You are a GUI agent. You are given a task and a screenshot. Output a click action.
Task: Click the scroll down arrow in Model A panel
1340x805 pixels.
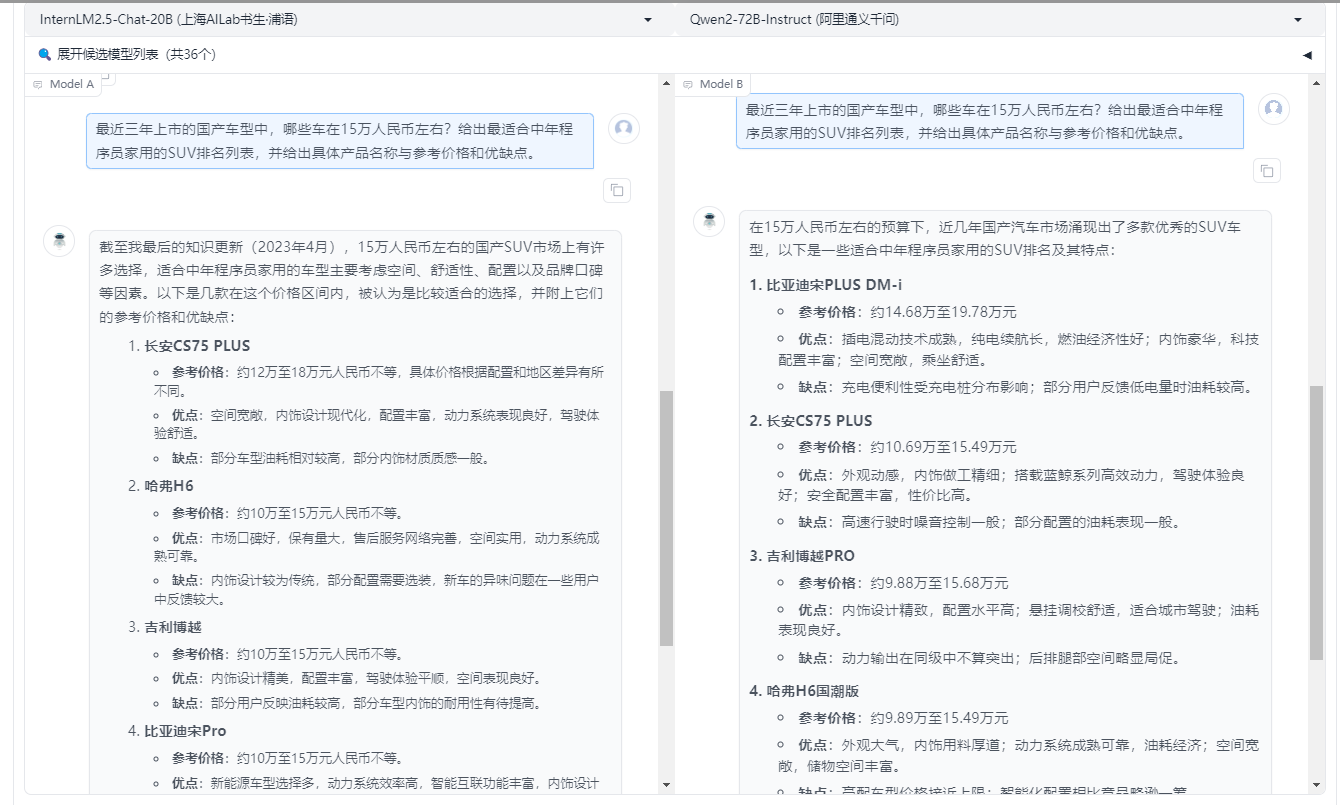coord(666,785)
